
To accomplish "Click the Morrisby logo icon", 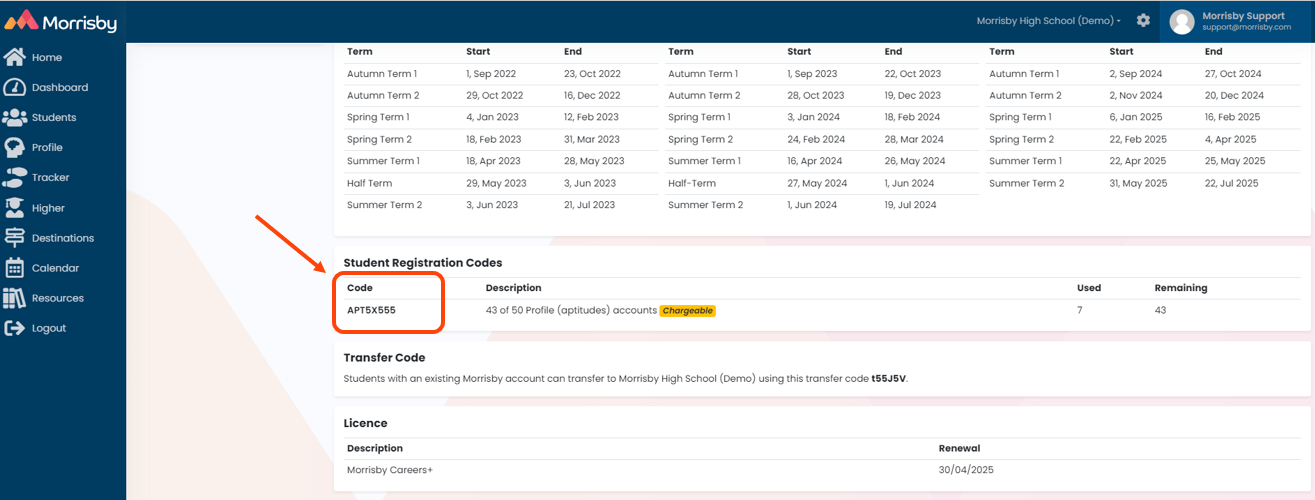I will [x=22, y=20].
